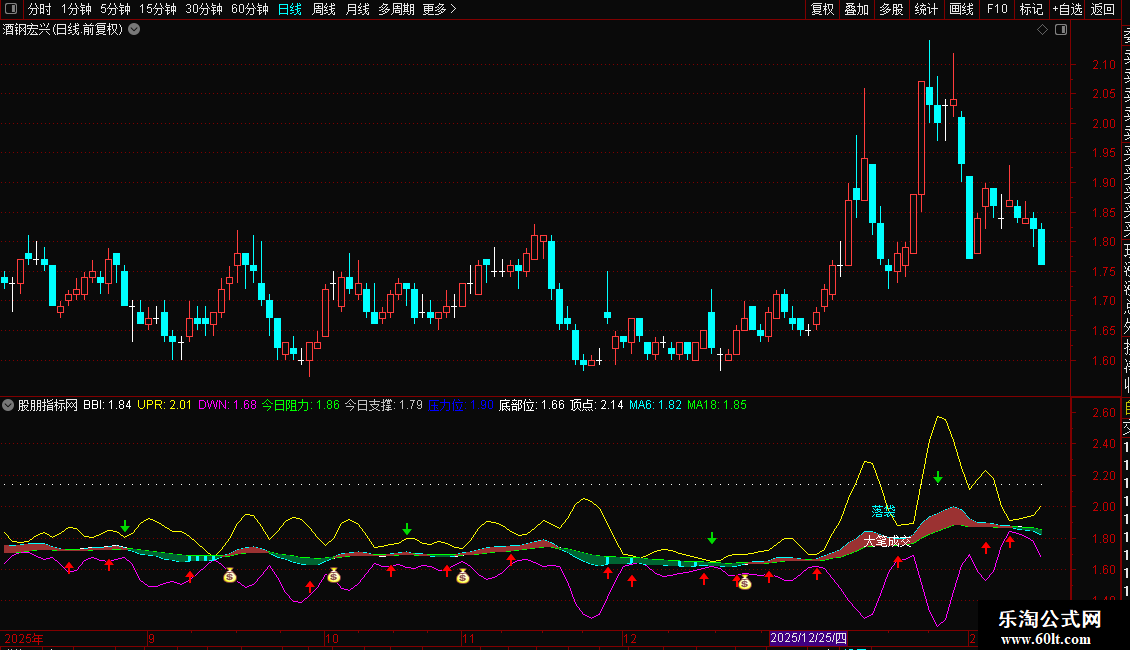
Task: Open the 画线 drawing tools
Action: [961, 9]
